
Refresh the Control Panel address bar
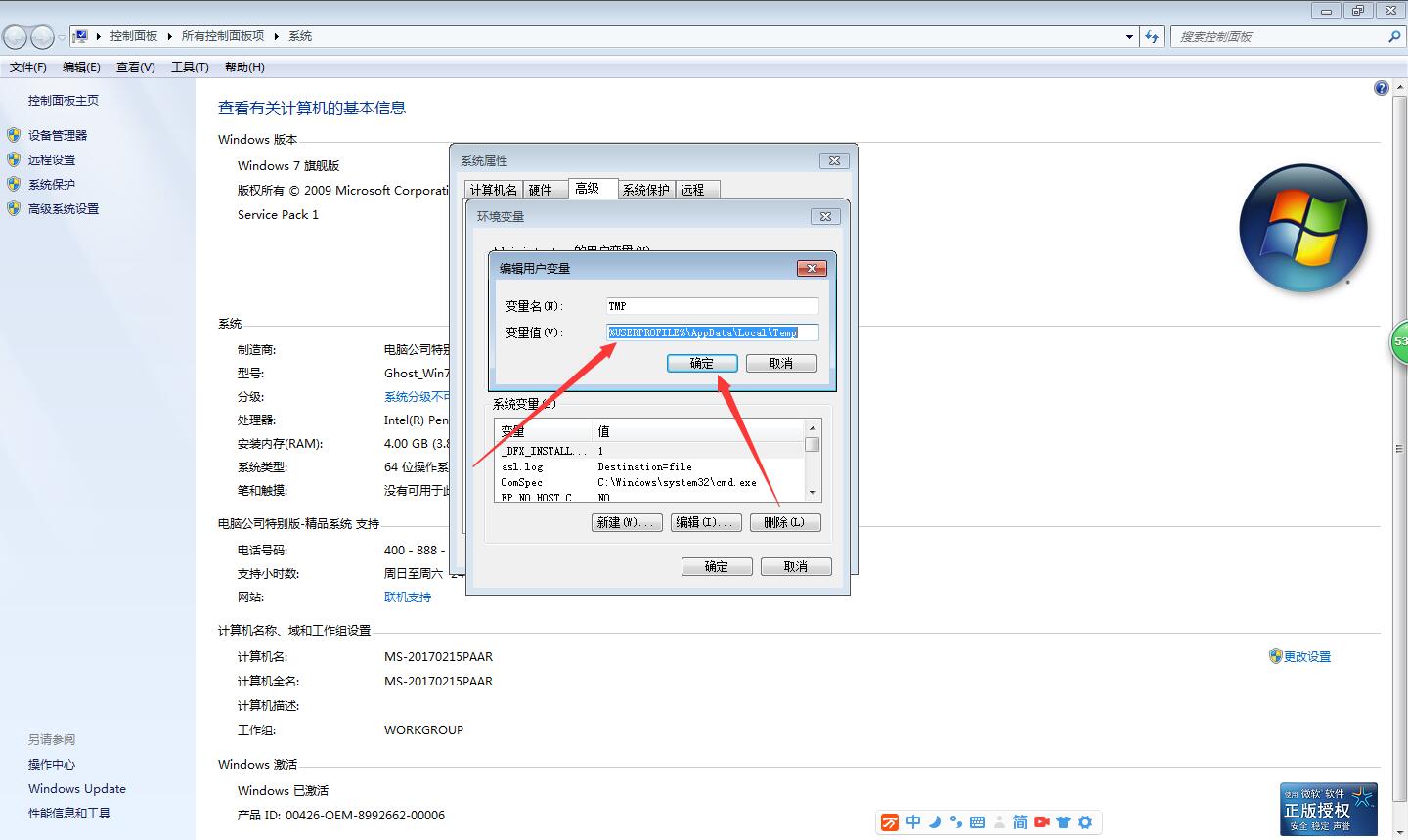point(1152,36)
